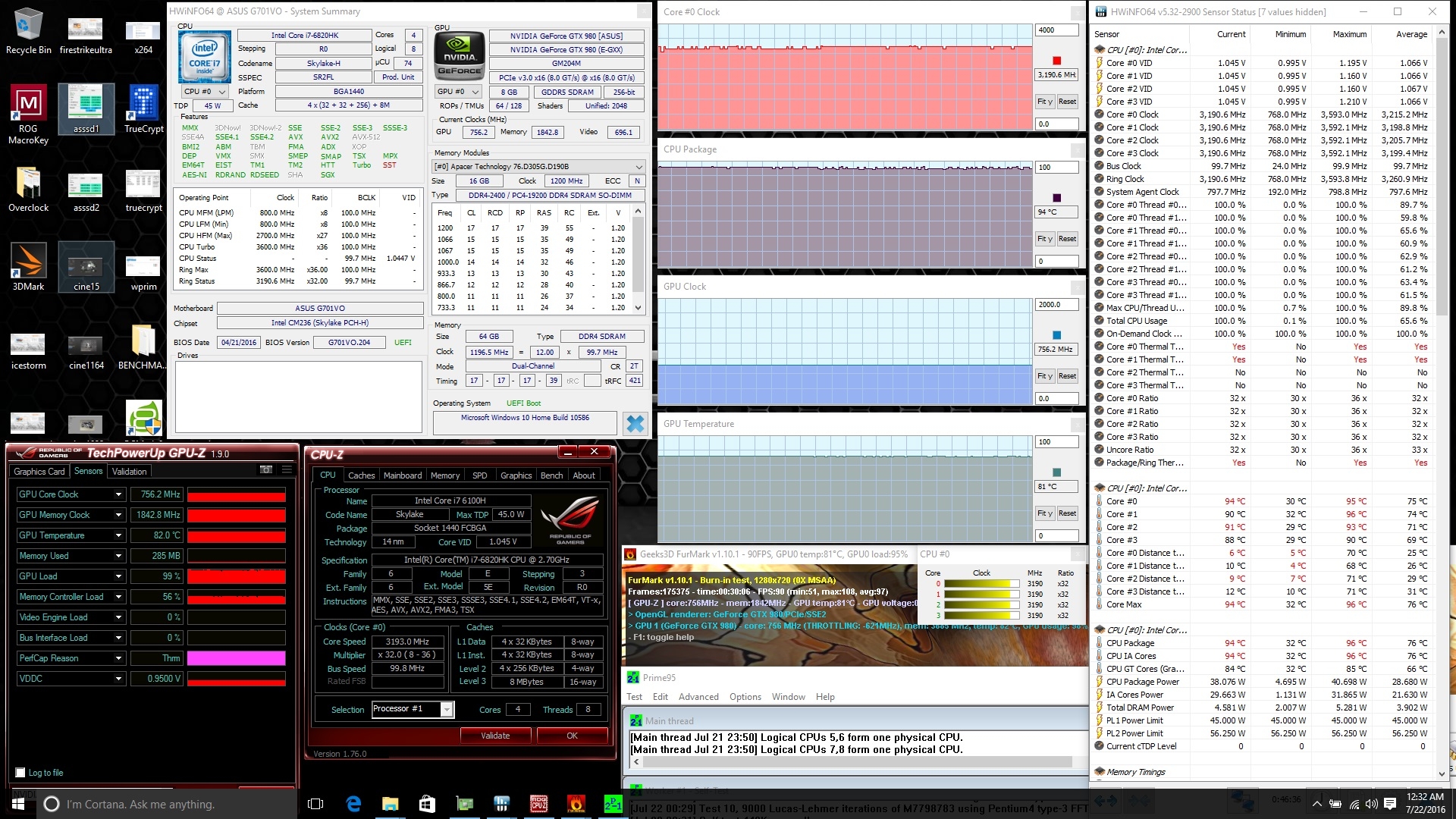Open File Explorer from the taskbar
The image size is (1456, 819).
click(390, 804)
